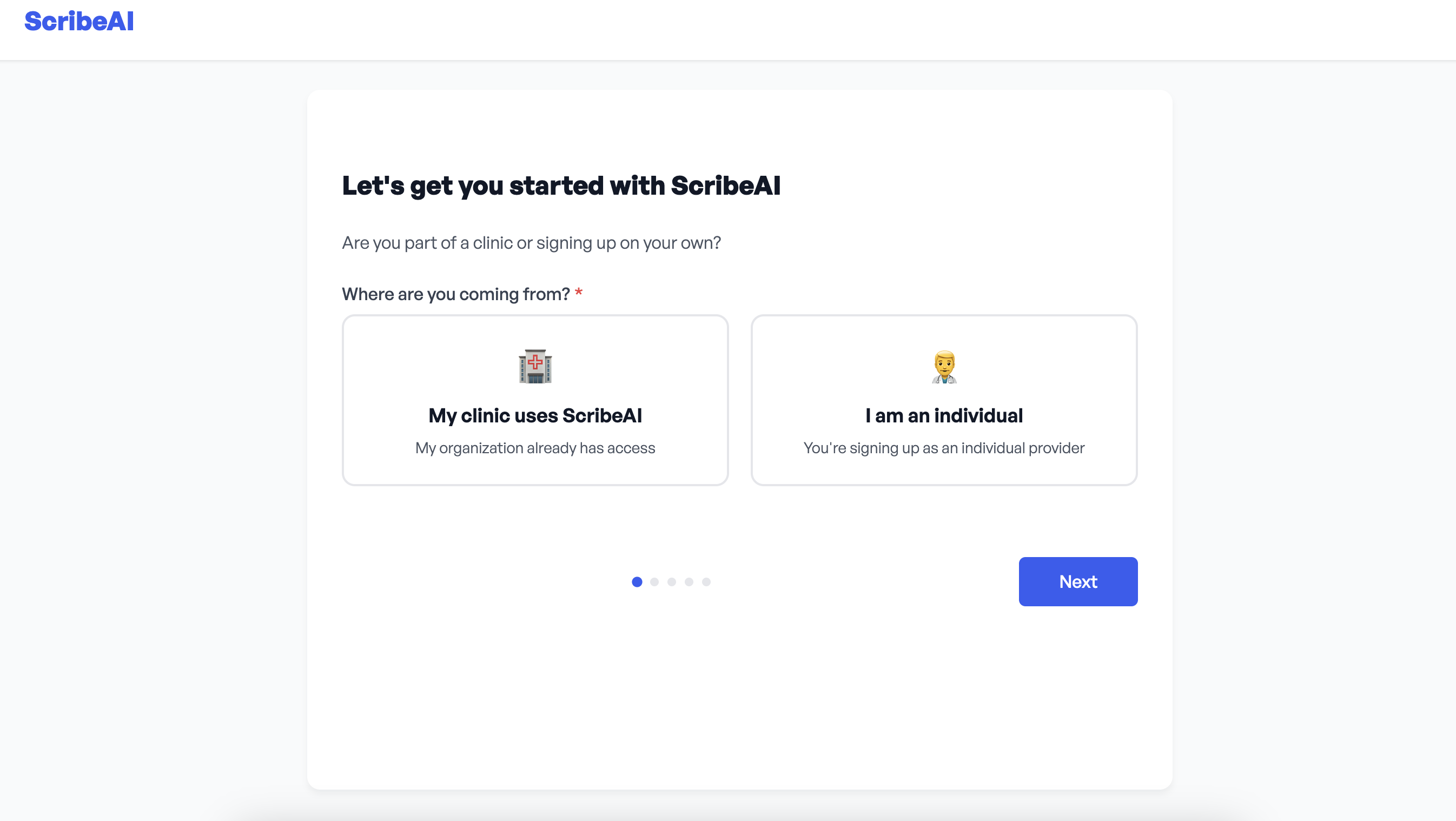Click the first active blue step dot

[x=637, y=582]
